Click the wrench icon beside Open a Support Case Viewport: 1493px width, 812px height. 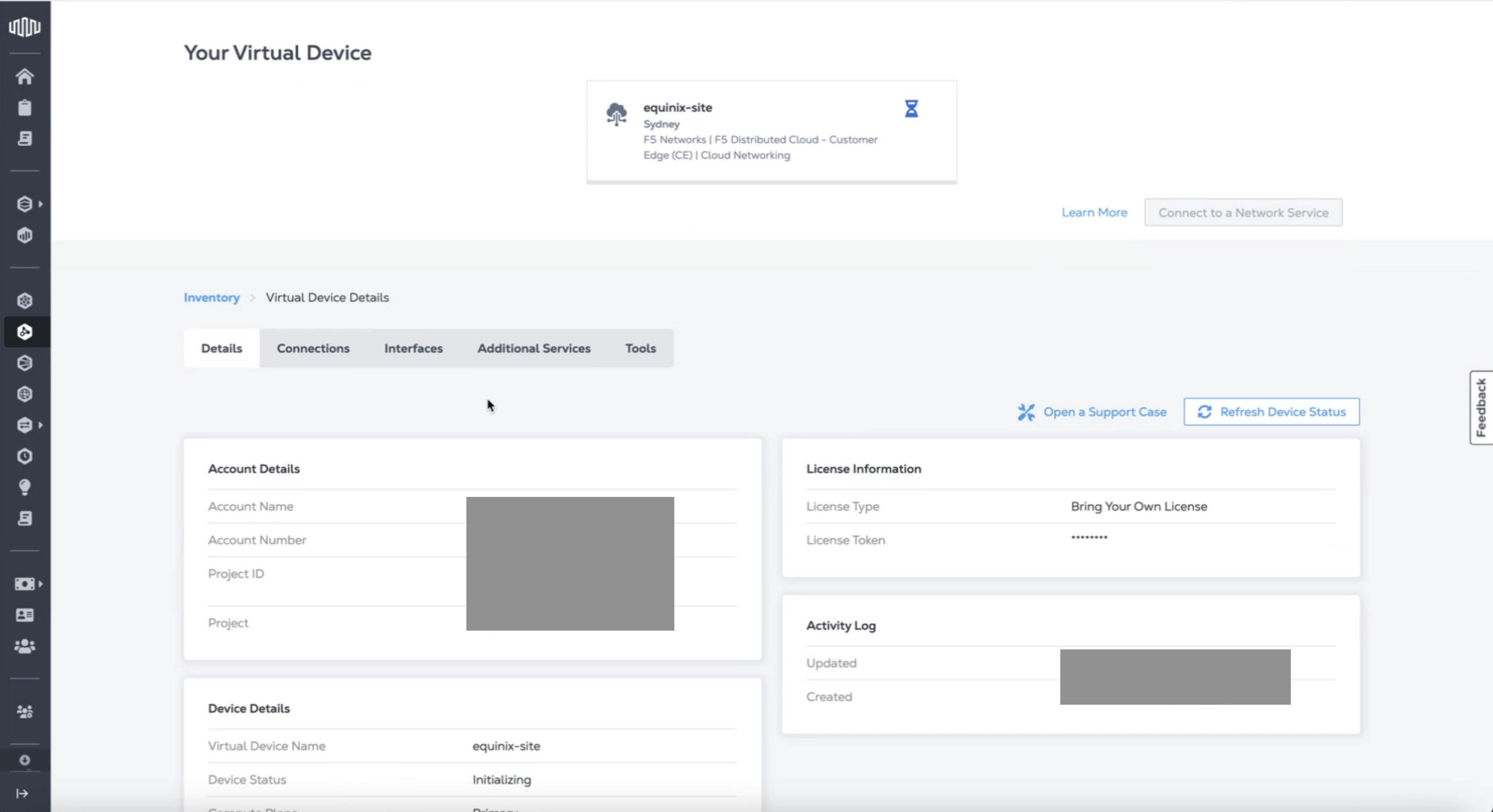click(1026, 412)
